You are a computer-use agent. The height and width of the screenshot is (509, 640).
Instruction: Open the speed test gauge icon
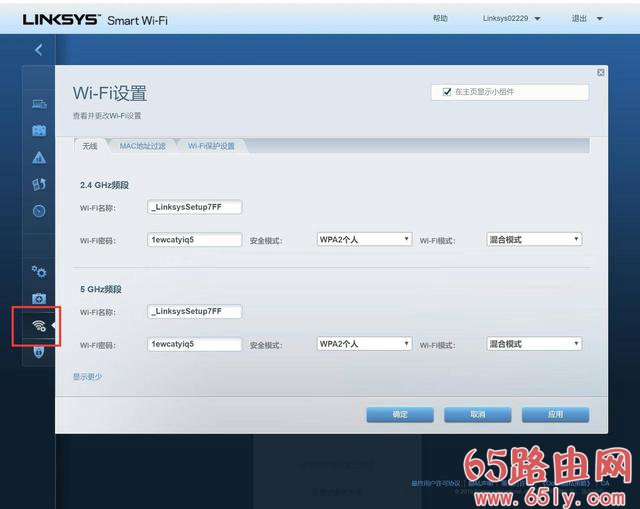[39, 211]
